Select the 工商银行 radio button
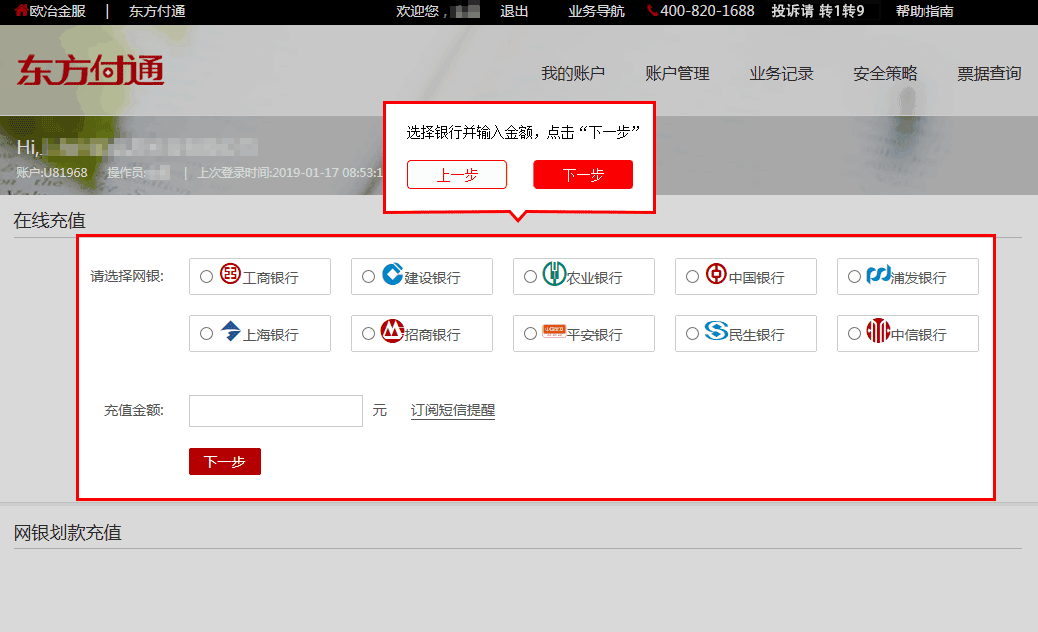 click(x=207, y=277)
